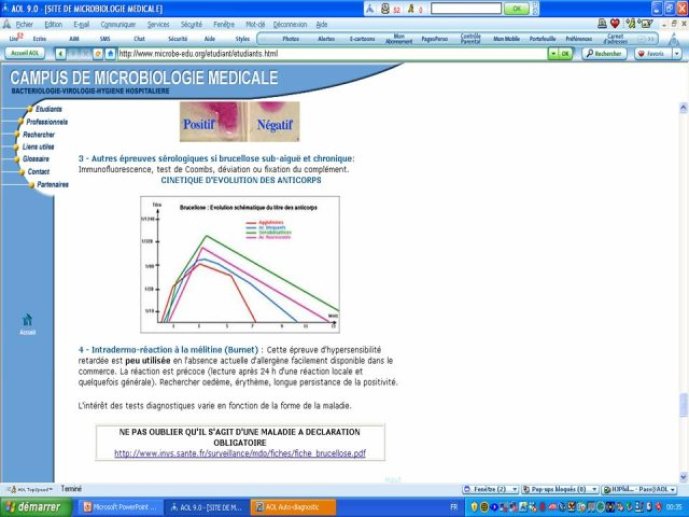
Task: Click the vertical scrollbar thumb
Action: 683,405
